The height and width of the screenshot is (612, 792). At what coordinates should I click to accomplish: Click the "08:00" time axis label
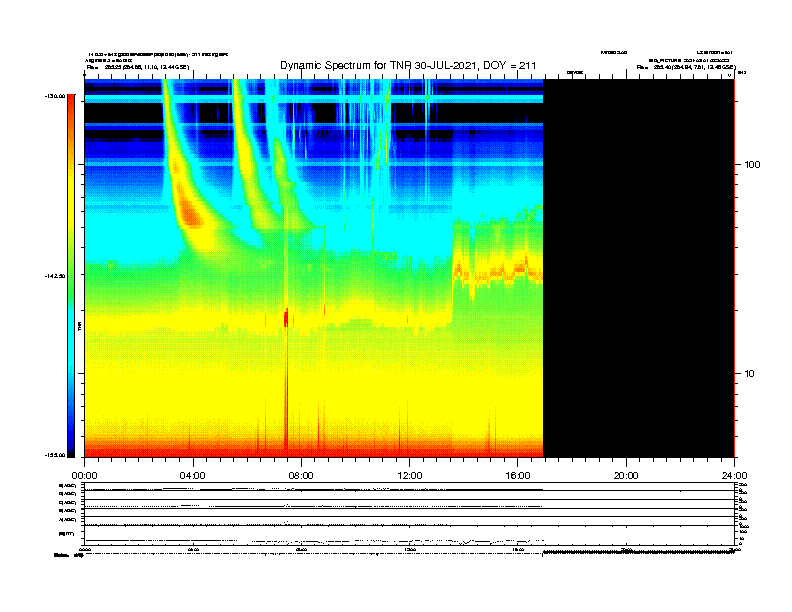301,476
